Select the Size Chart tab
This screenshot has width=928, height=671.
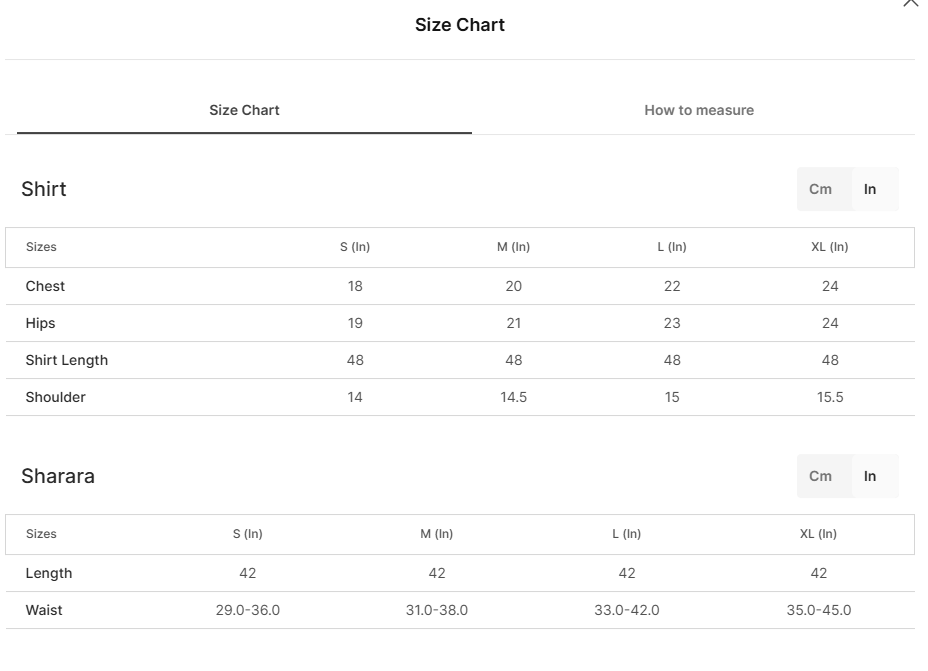(244, 110)
